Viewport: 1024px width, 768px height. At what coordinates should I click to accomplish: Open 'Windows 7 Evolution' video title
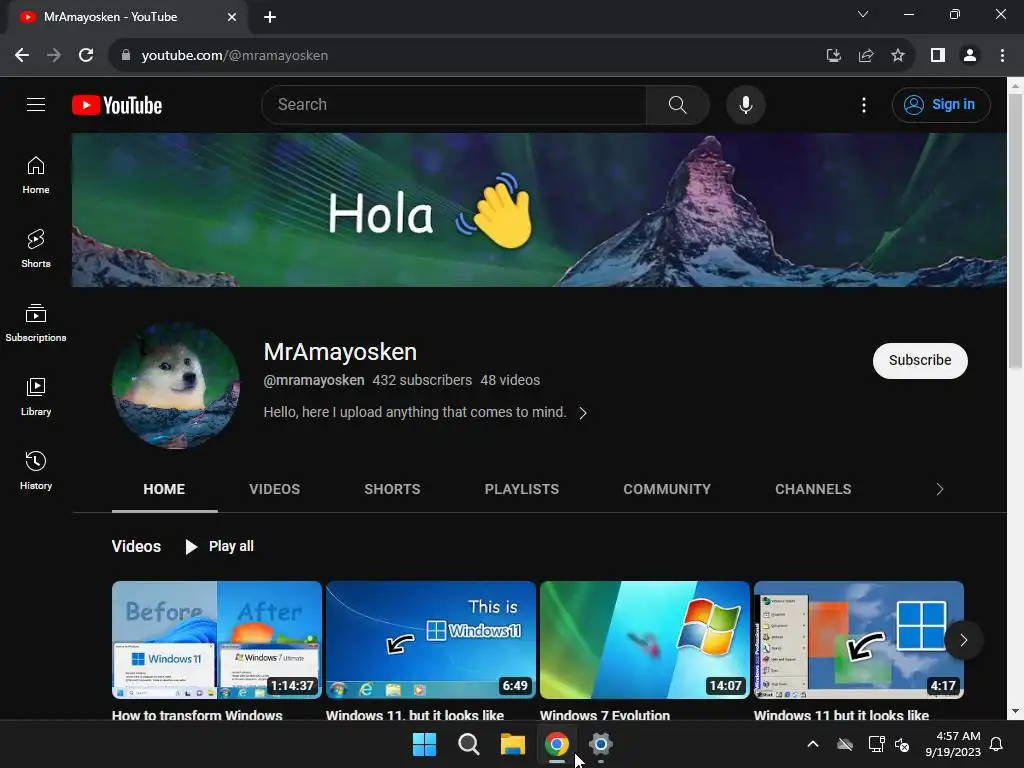click(x=605, y=714)
